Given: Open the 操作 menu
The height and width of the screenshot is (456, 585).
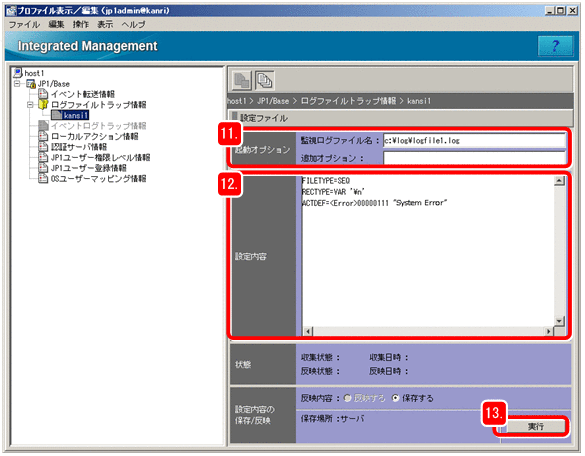Looking at the screenshot, I should pyautogui.click(x=81, y=25).
